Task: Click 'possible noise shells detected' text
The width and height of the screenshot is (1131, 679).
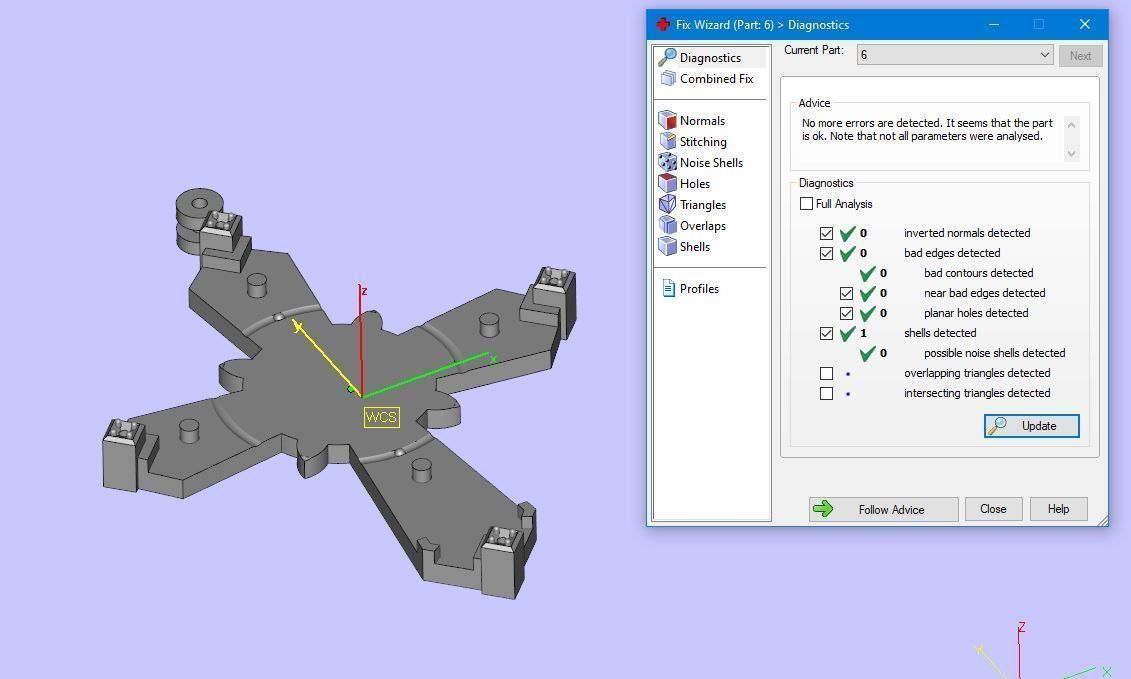Action: pyautogui.click(x=994, y=353)
